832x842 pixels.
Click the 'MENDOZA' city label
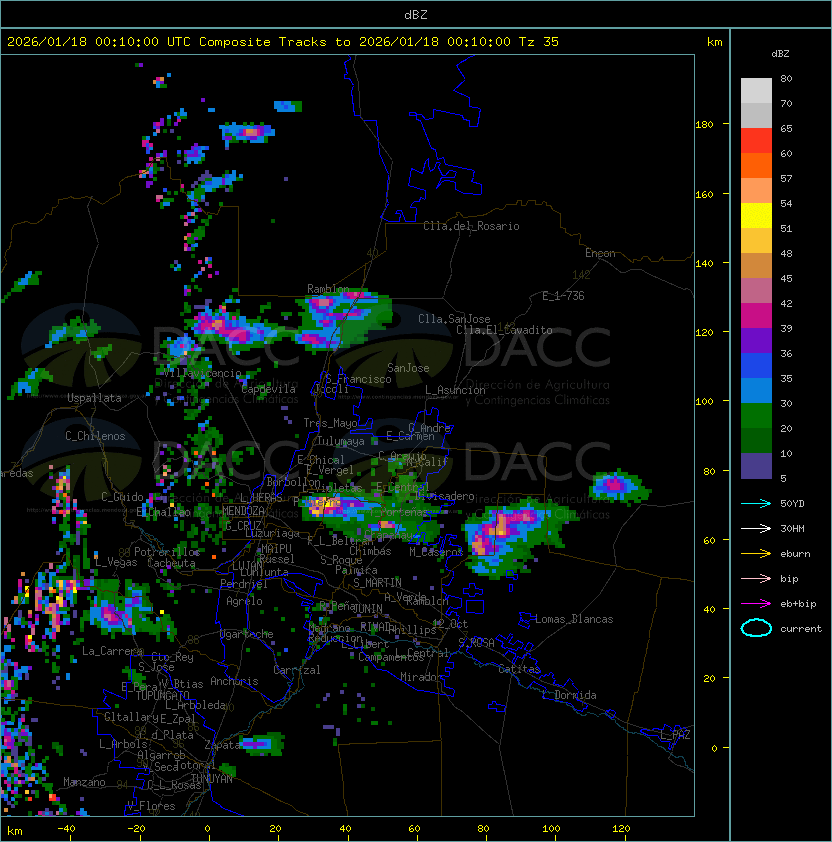coord(243,511)
